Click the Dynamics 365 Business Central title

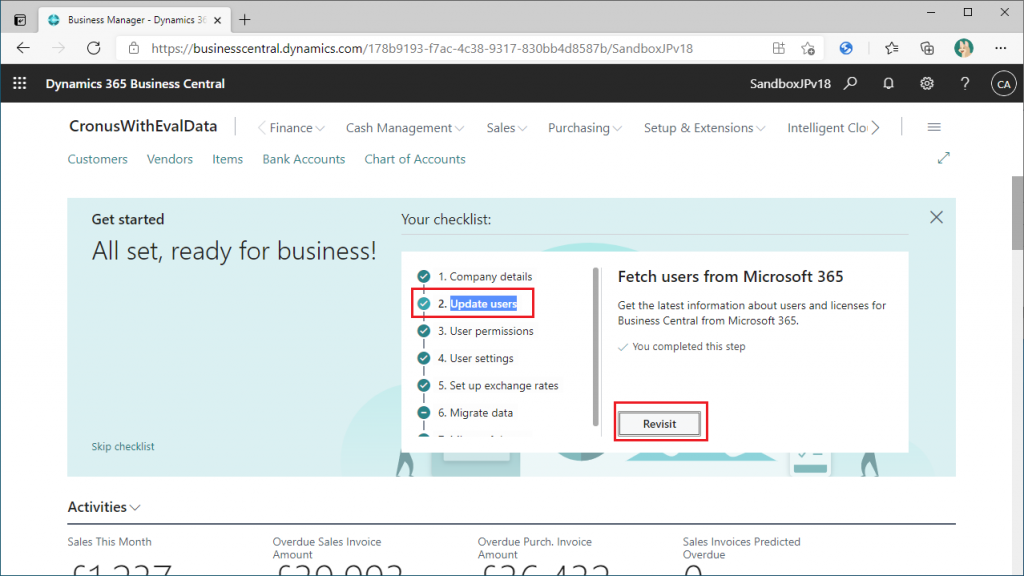(135, 84)
